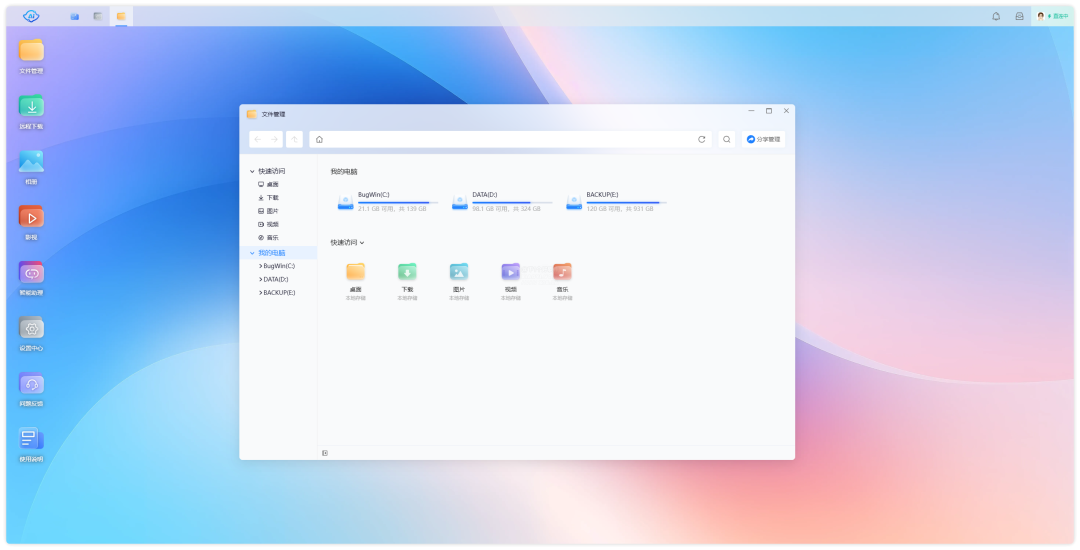This screenshot has height=550, width=1080.
Task: Launch the 影视 video desktop icon
Action: 31,218
